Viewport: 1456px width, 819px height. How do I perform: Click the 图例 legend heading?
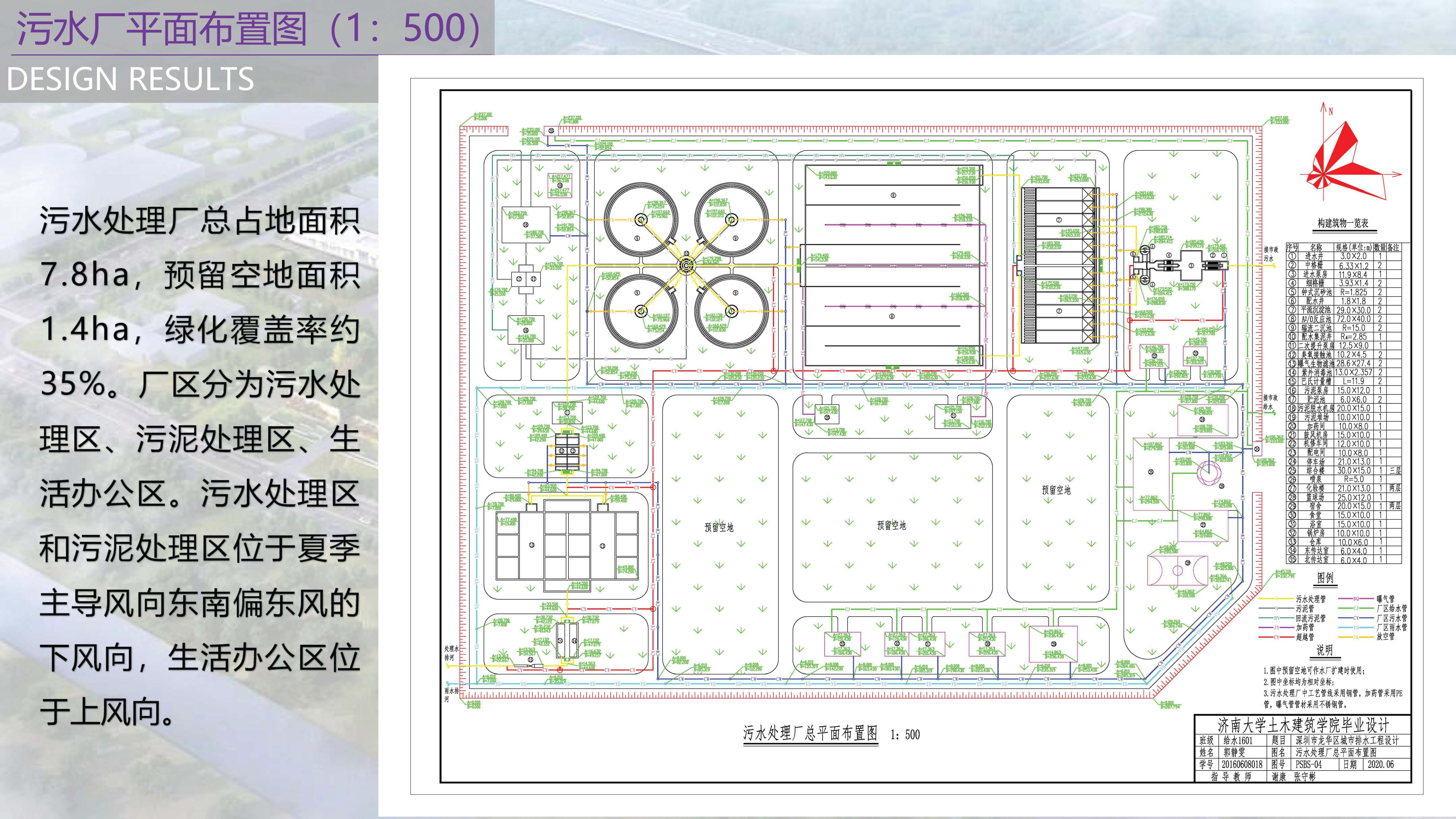(1325, 578)
